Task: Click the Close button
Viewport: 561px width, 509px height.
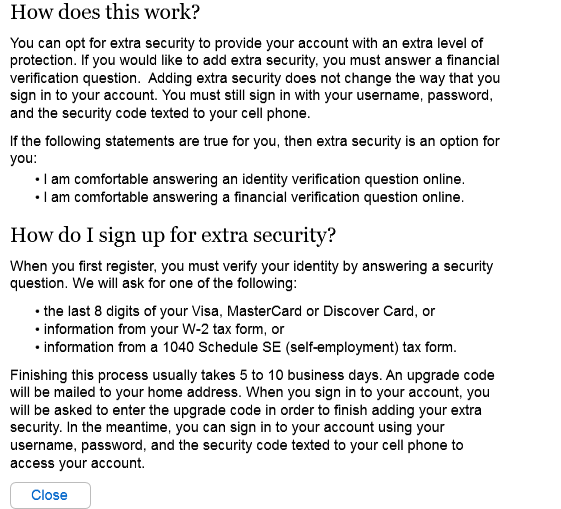Action: 50,495
